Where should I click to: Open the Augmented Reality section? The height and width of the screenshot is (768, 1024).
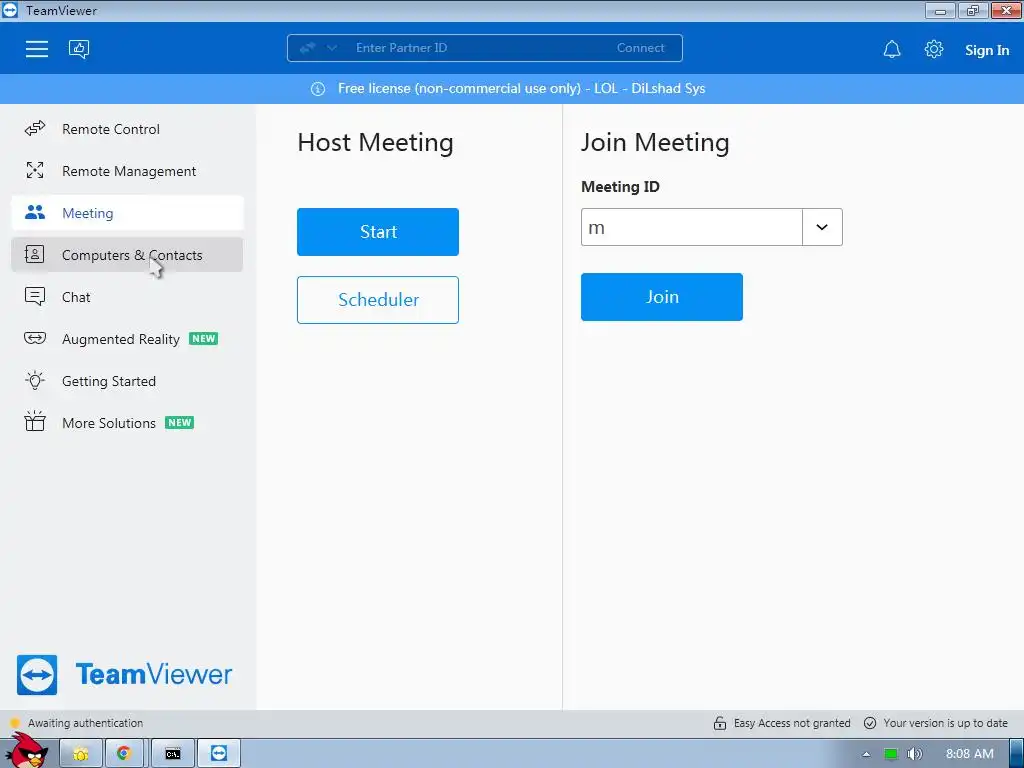127,338
